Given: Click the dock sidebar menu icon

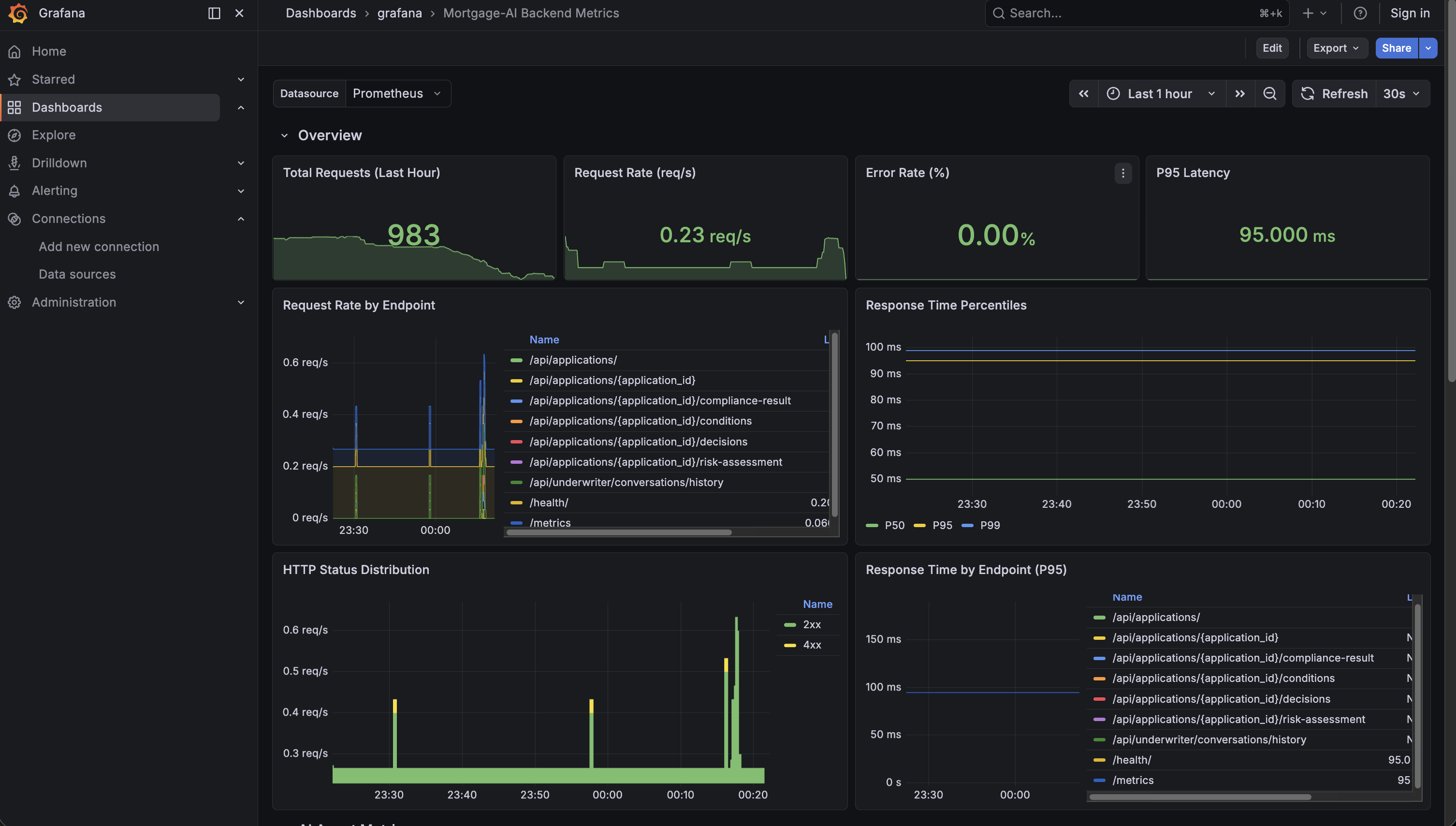Looking at the screenshot, I should (214, 13).
